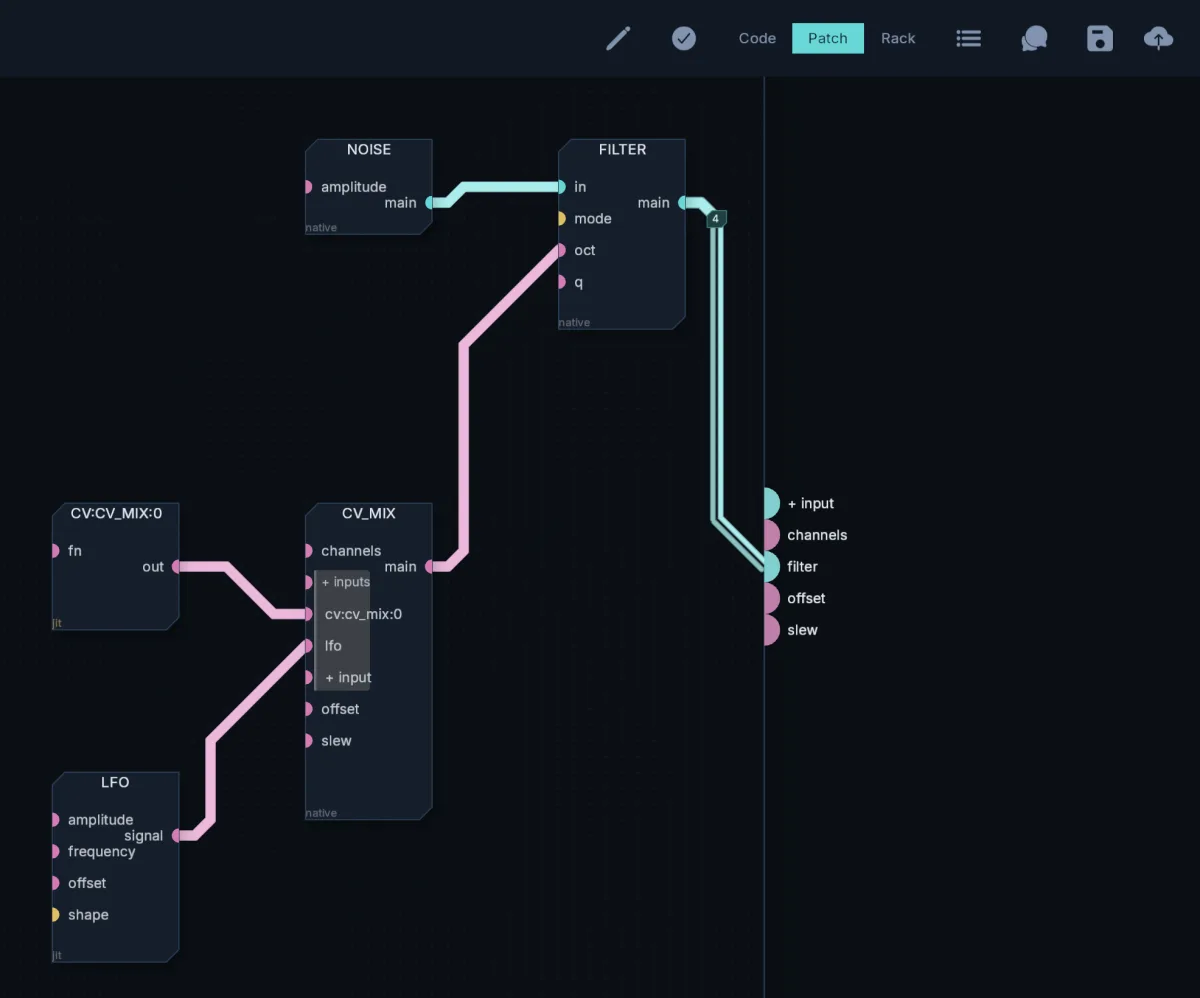This screenshot has height=998, width=1200.
Task: Click the NOISE amplitude input port
Action: point(308,187)
